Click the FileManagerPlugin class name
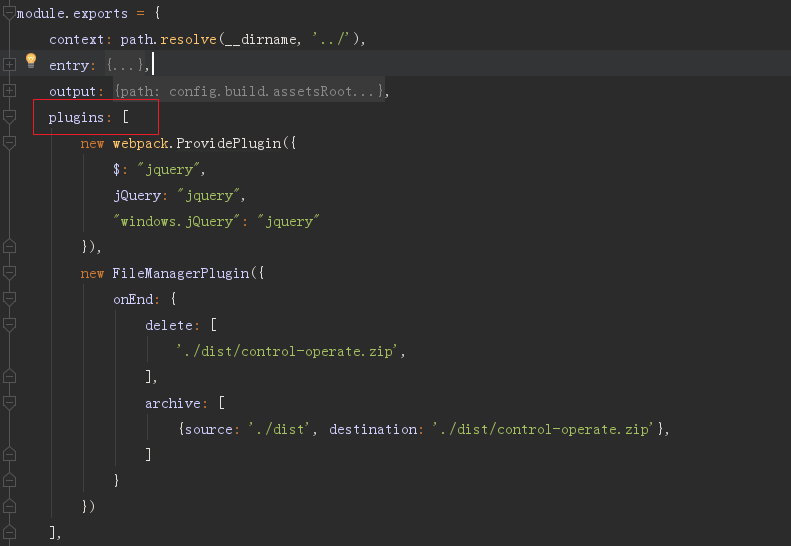The width and height of the screenshot is (791, 546). click(181, 273)
